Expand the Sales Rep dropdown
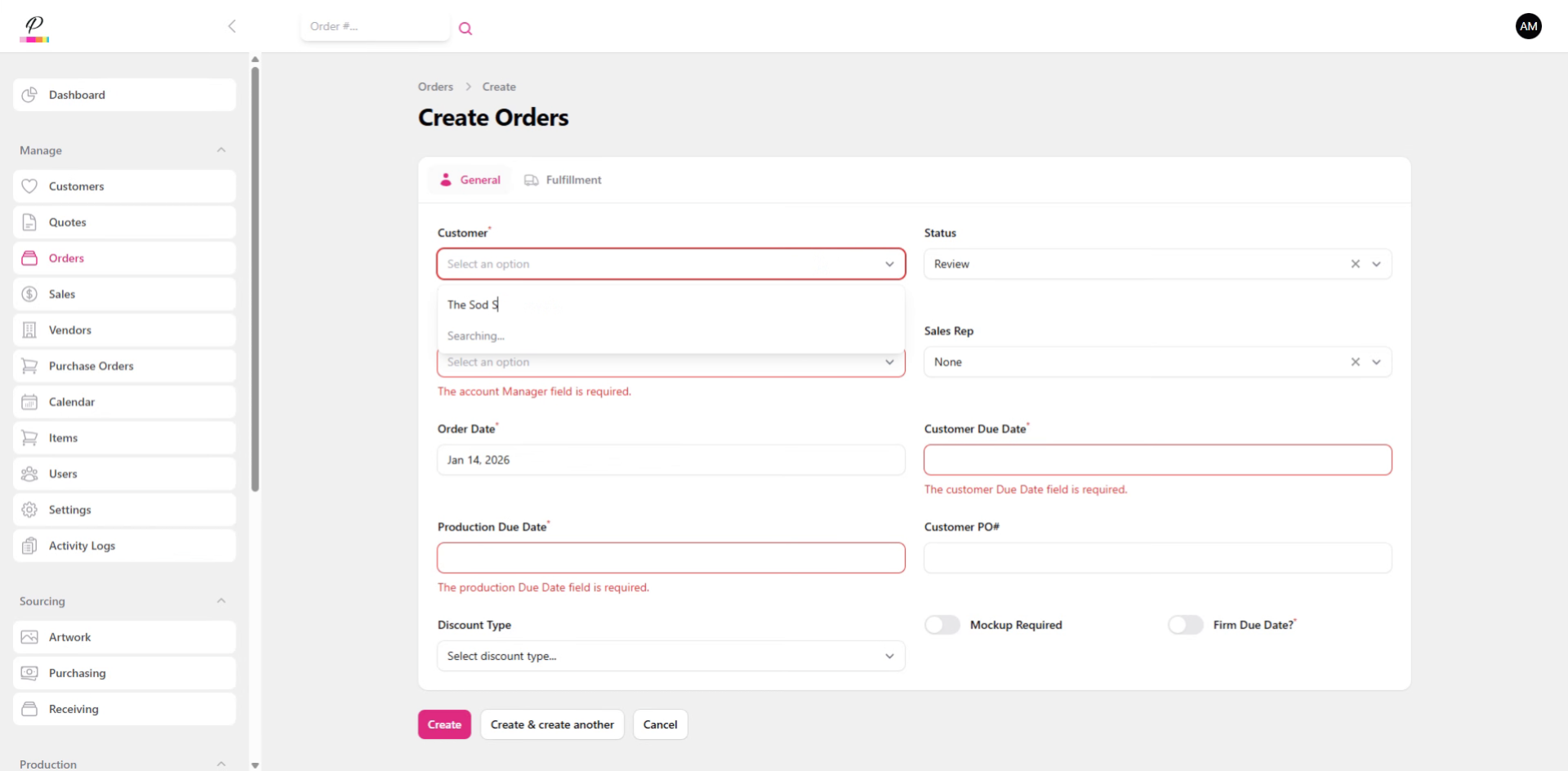Screen dimensions: 1568x771 pyautogui.click(x=1378, y=361)
